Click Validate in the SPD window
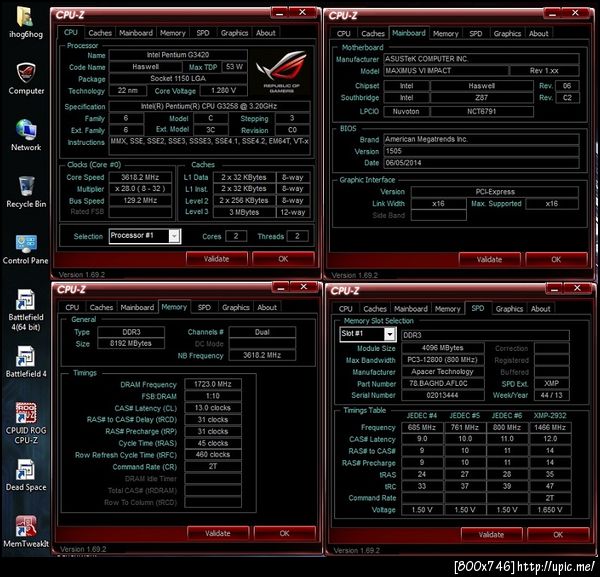This screenshot has width=600, height=577. click(x=491, y=535)
